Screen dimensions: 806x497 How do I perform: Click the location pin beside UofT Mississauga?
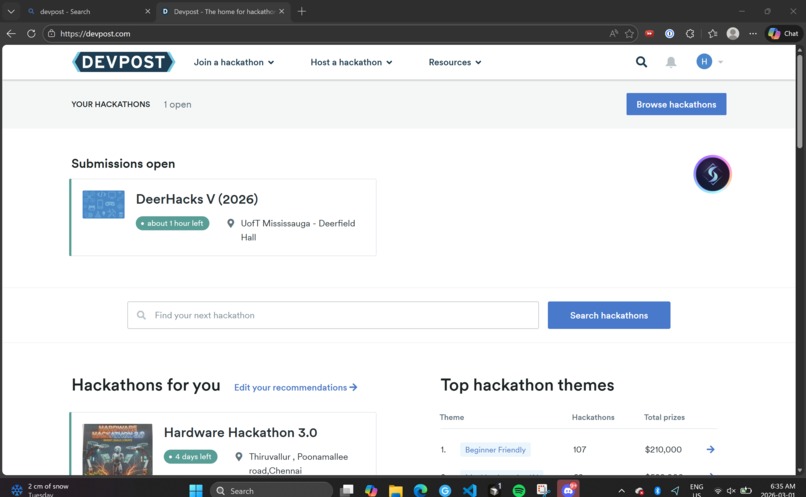[231, 223]
